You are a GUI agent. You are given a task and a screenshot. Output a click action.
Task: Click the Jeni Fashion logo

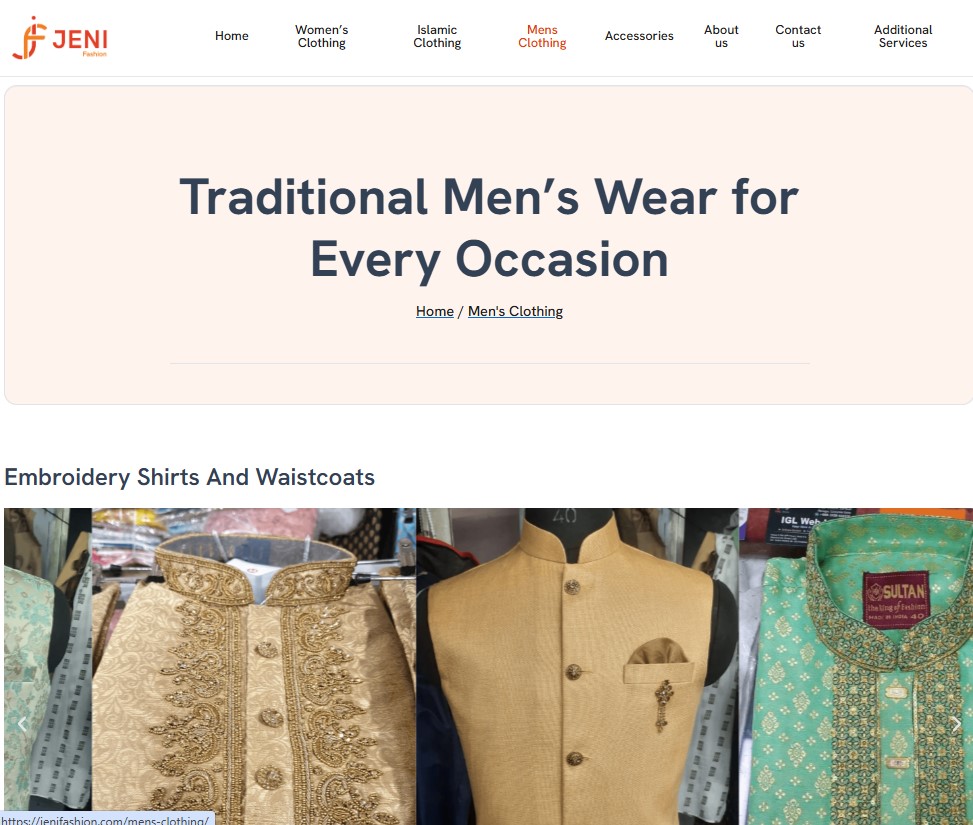tap(60, 37)
